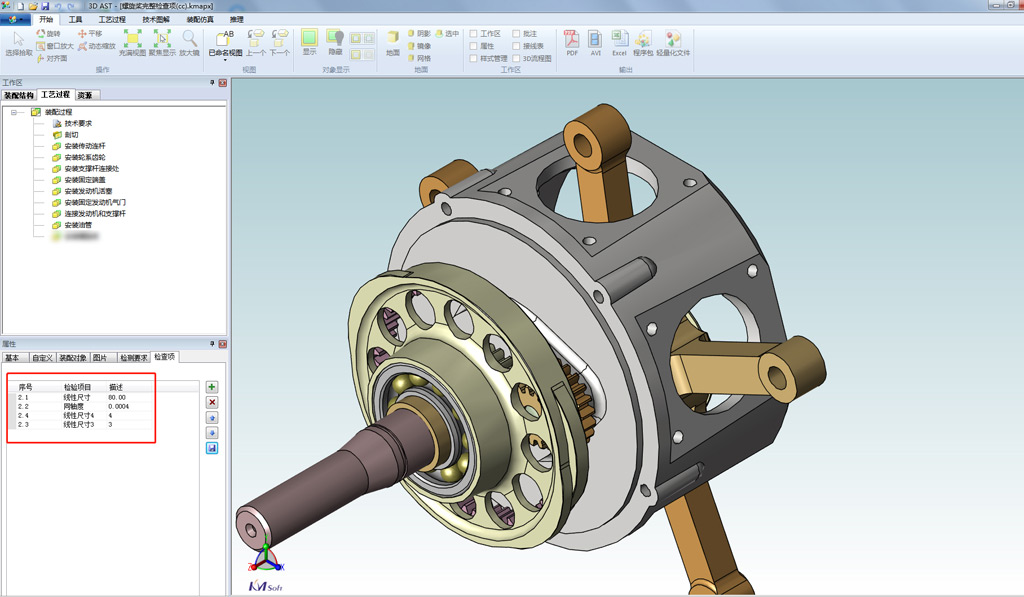Delete selected inspection item with red X
1024x597 pixels.
(x=212, y=402)
